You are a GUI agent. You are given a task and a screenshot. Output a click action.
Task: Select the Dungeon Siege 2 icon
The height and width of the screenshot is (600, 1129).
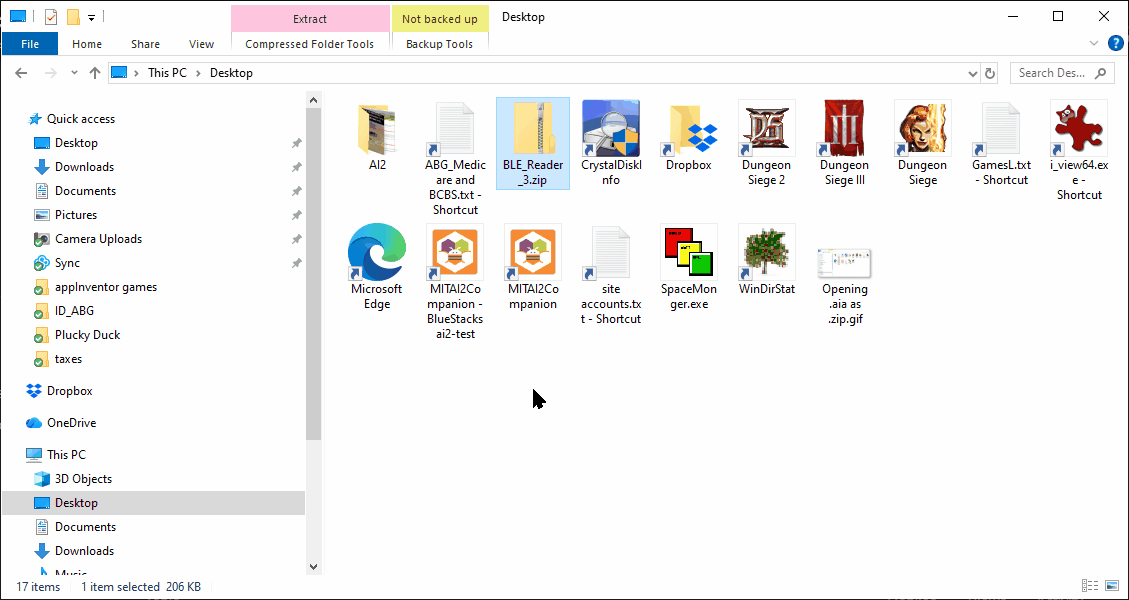[x=767, y=128]
